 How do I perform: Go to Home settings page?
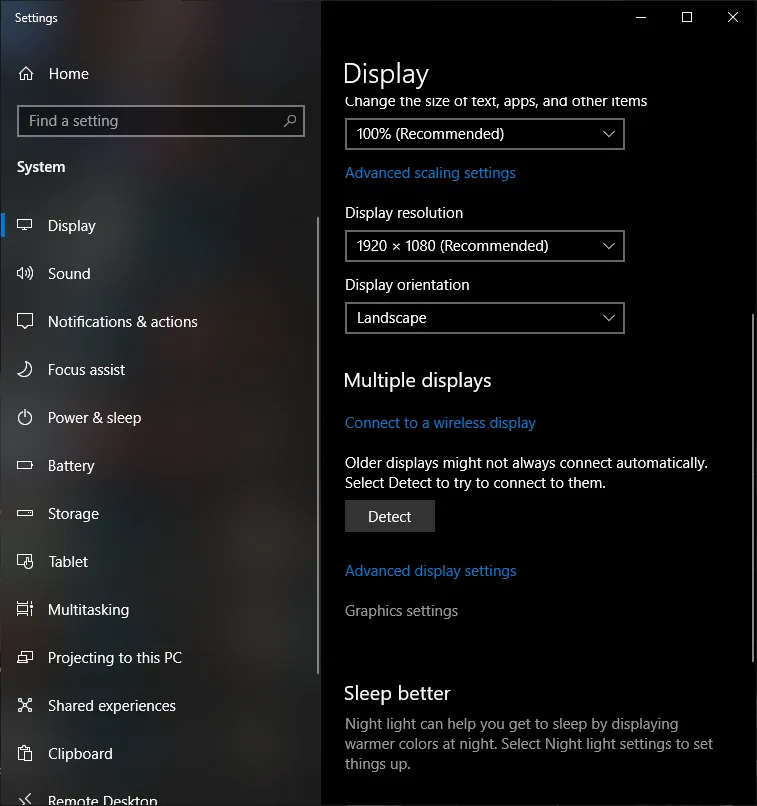tap(68, 74)
